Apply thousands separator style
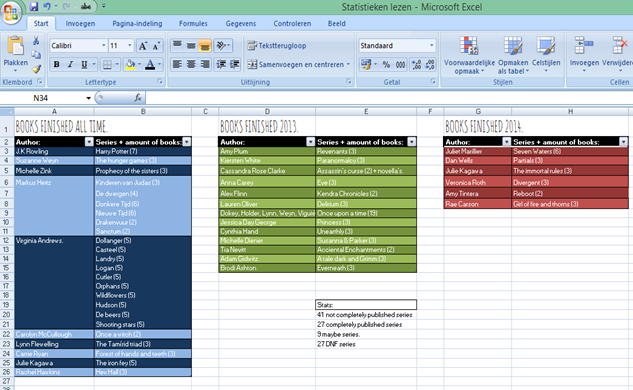The width and height of the screenshot is (633, 390). tap(400, 65)
